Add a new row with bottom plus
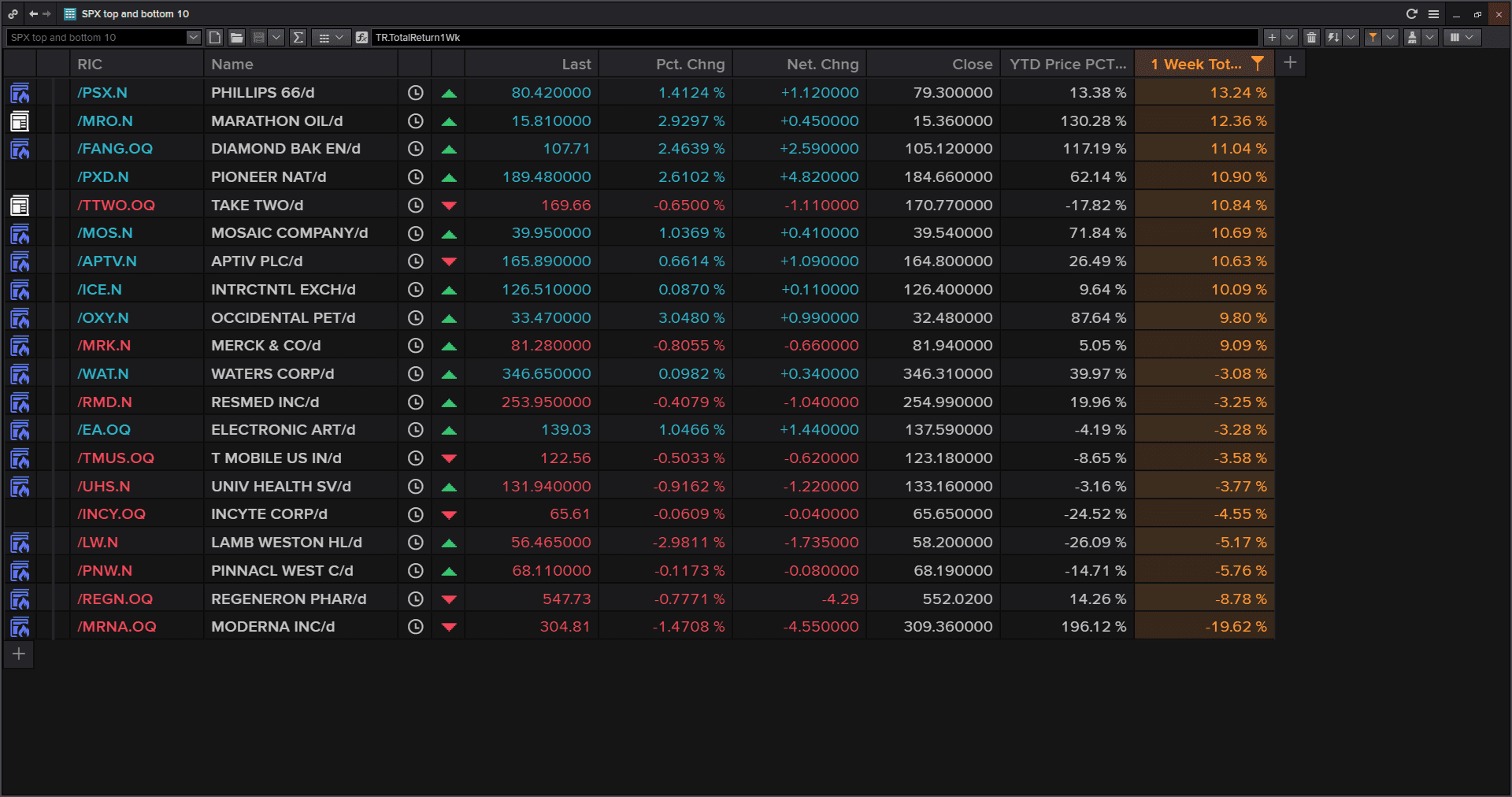1512x797 pixels. click(x=19, y=654)
